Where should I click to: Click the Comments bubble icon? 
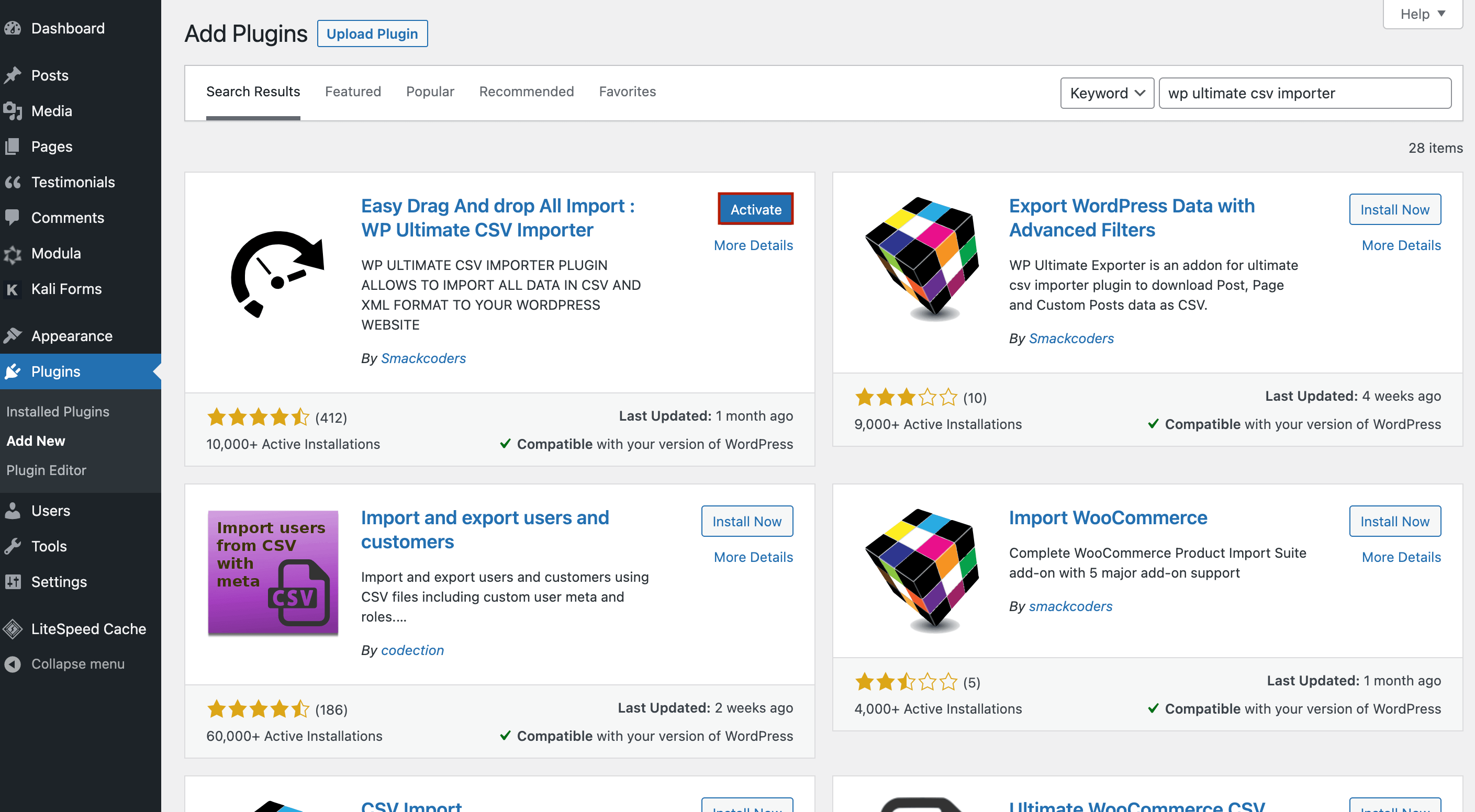[13, 218]
